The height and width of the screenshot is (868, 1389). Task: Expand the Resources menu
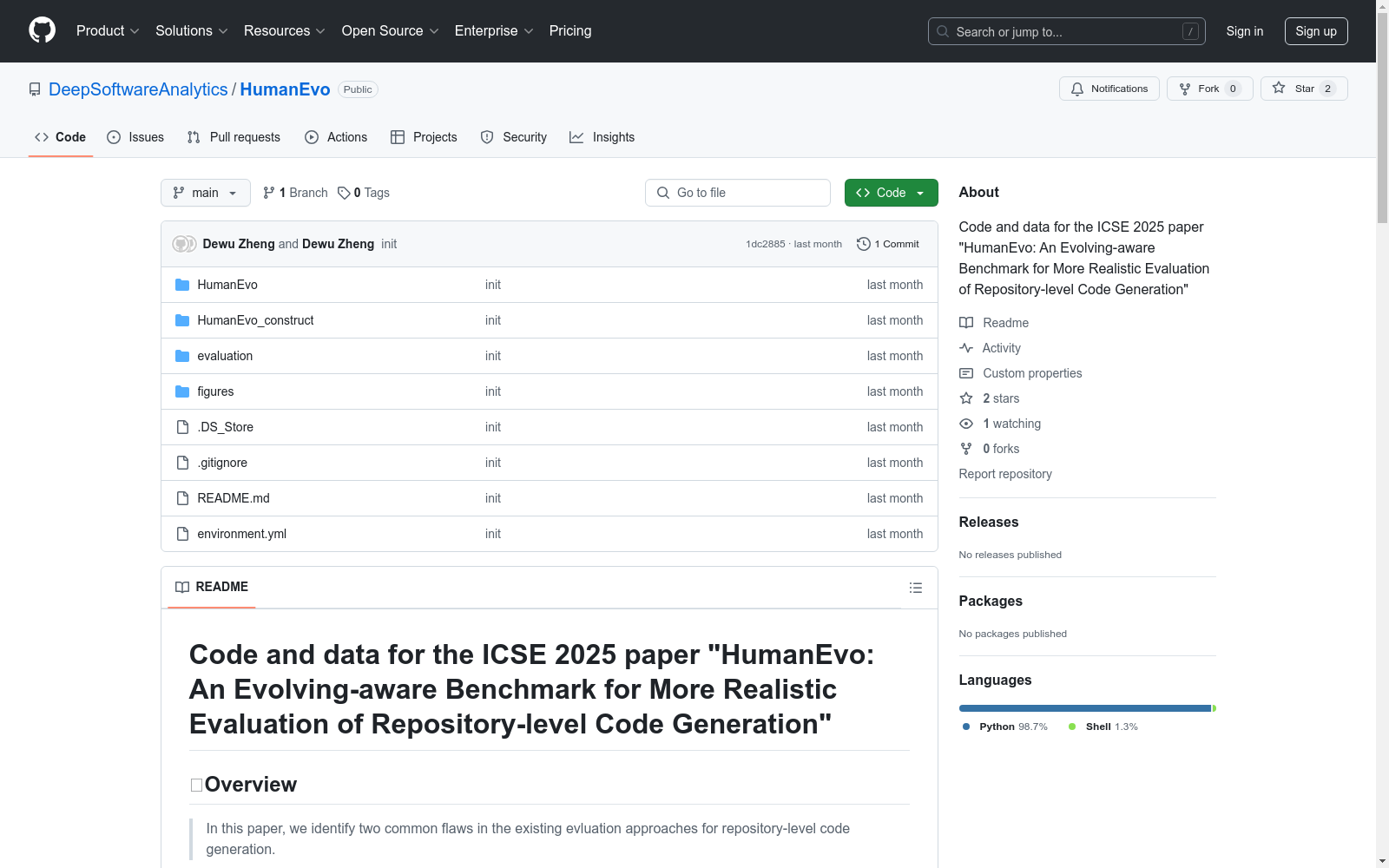(284, 31)
